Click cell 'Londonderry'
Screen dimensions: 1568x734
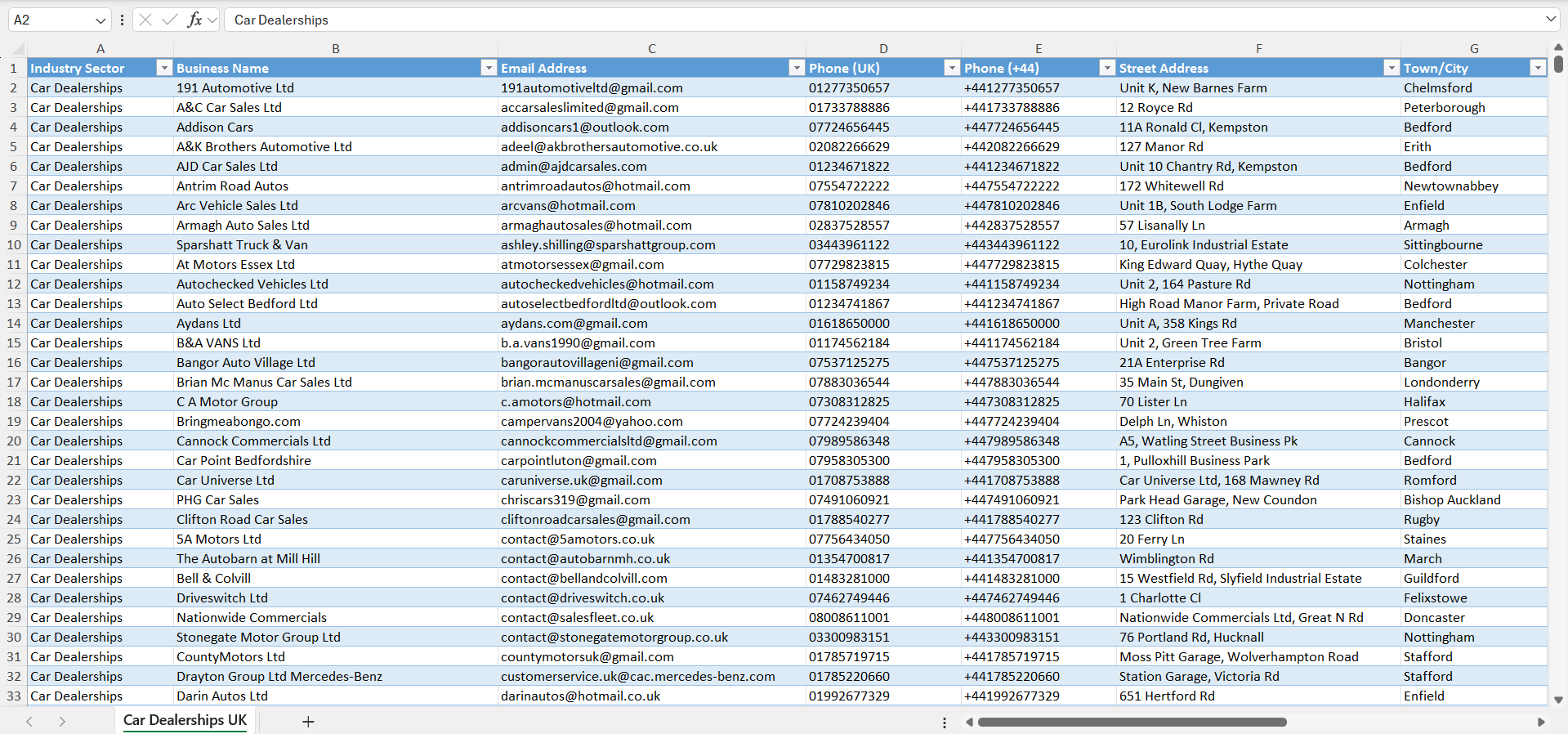click(x=1474, y=382)
